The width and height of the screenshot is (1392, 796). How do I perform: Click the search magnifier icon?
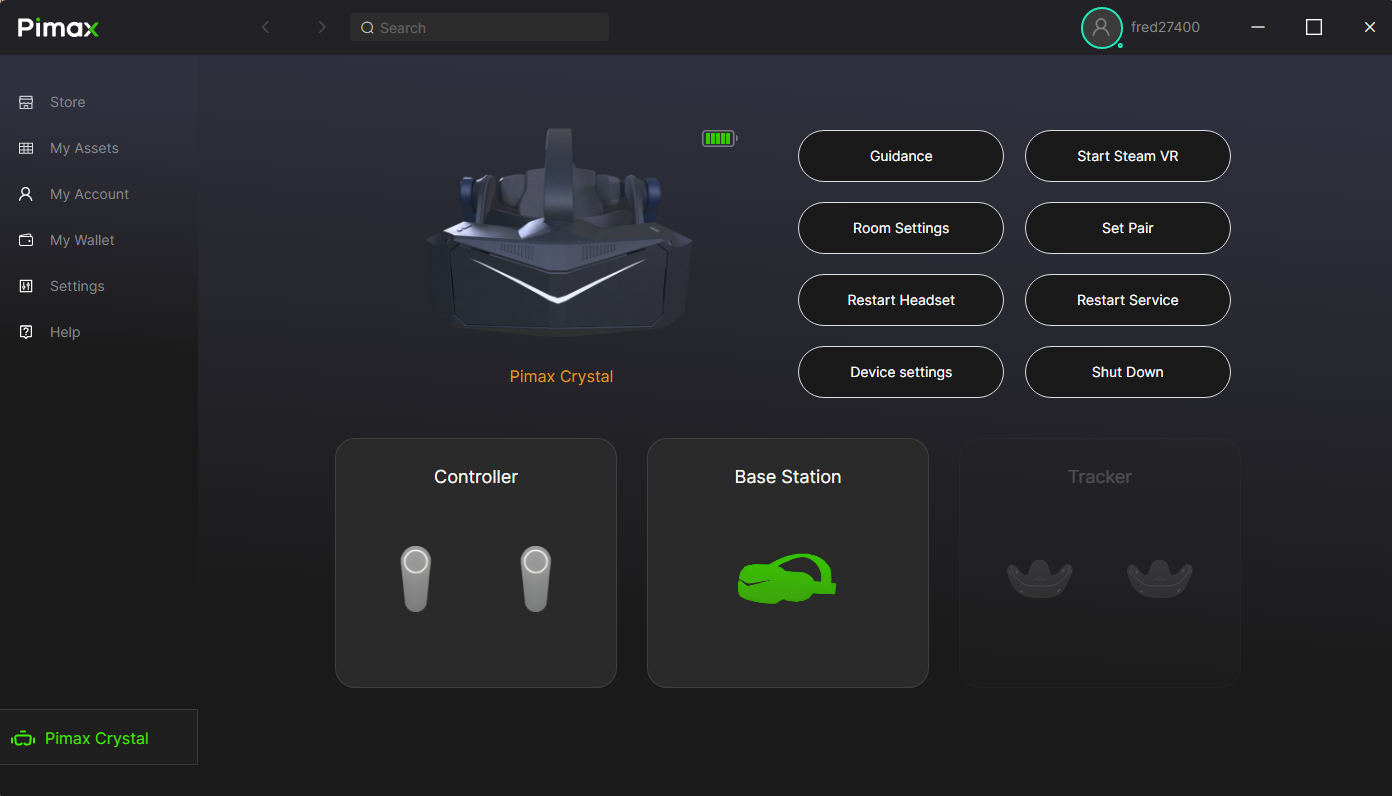coord(367,28)
